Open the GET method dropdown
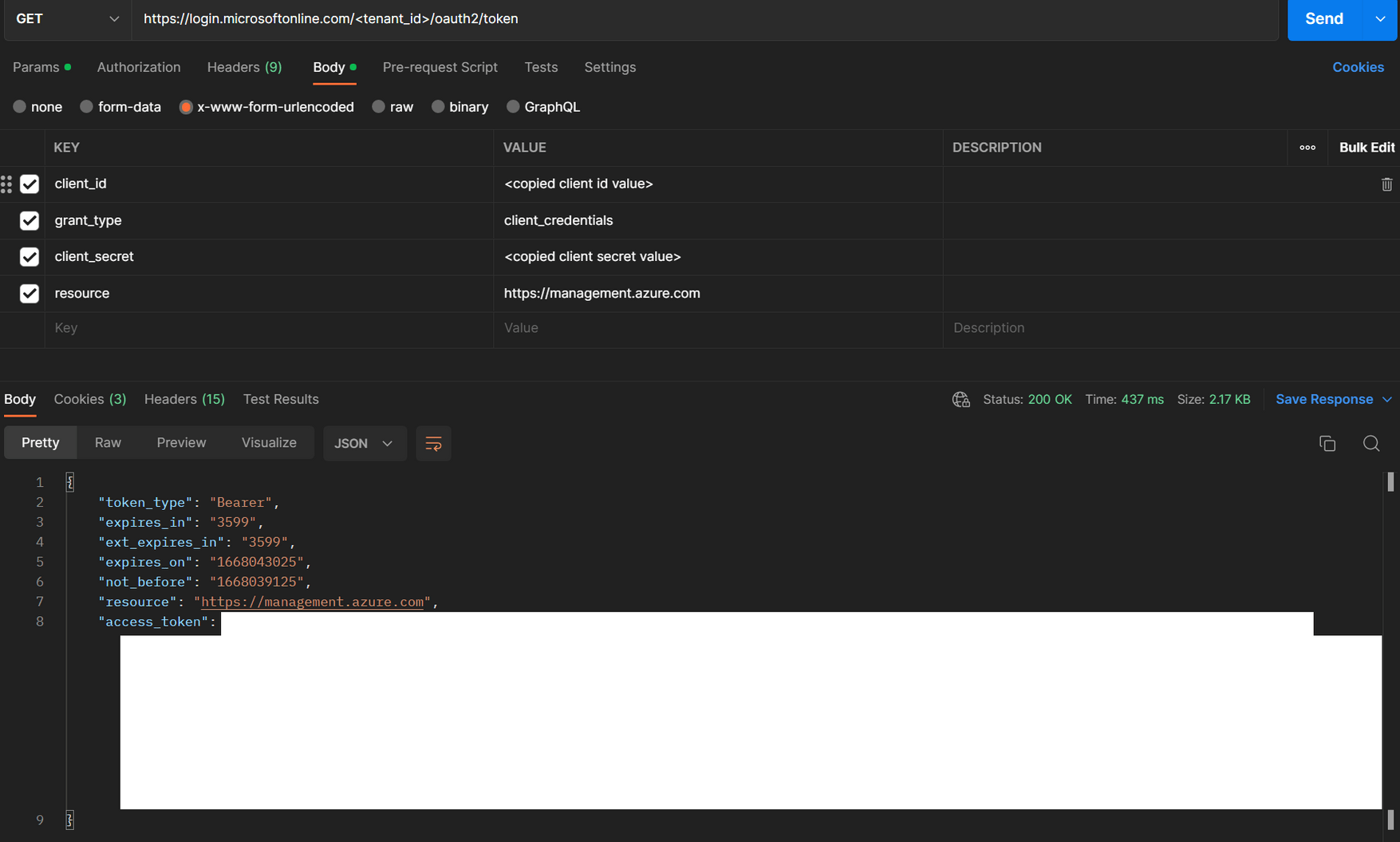The image size is (1400, 842). [68, 18]
